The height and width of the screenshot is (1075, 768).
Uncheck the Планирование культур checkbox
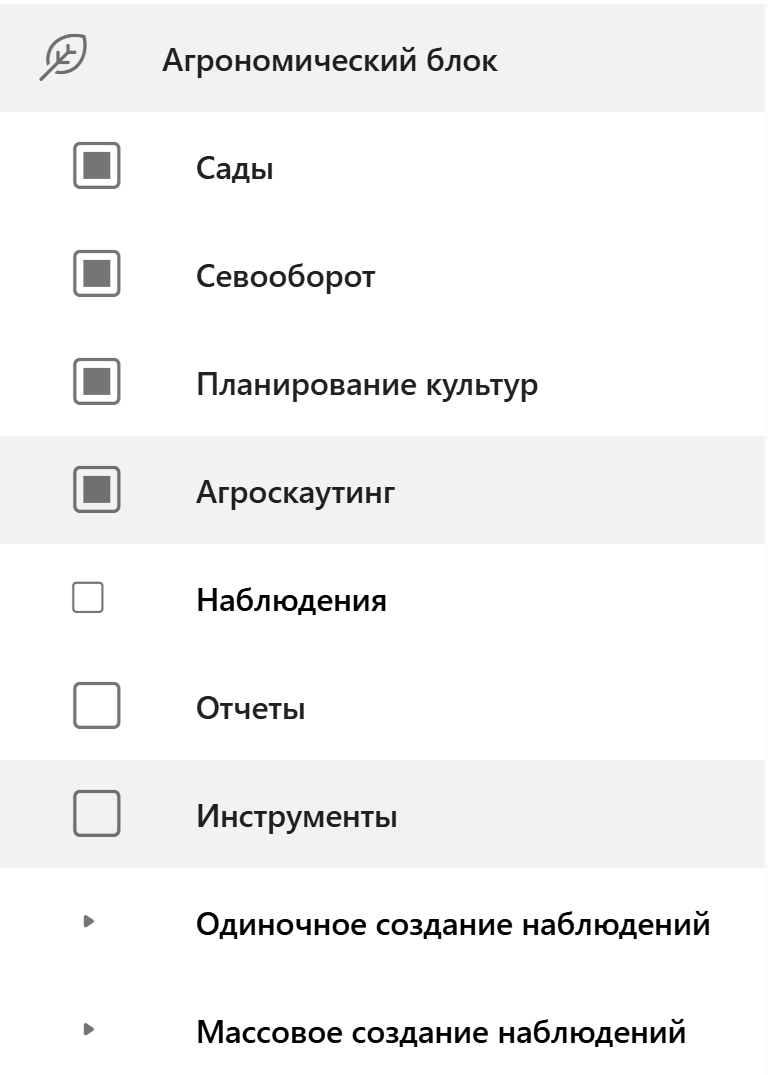97,382
